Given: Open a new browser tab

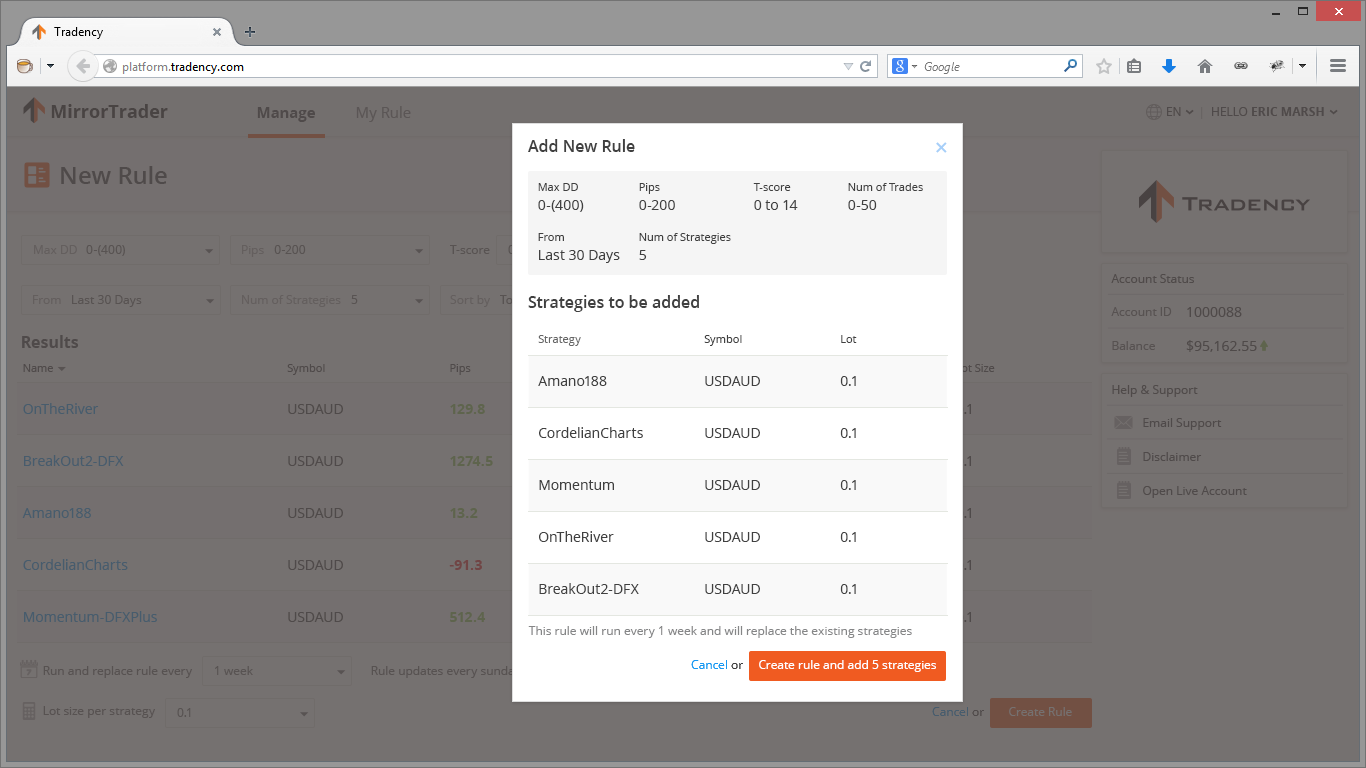Looking at the screenshot, I should [x=250, y=32].
